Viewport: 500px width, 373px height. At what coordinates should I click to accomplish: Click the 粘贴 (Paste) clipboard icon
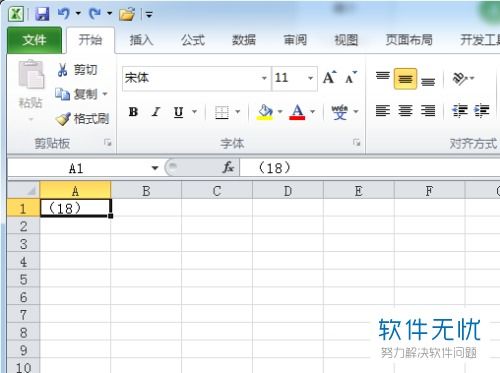tap(31, 75)
